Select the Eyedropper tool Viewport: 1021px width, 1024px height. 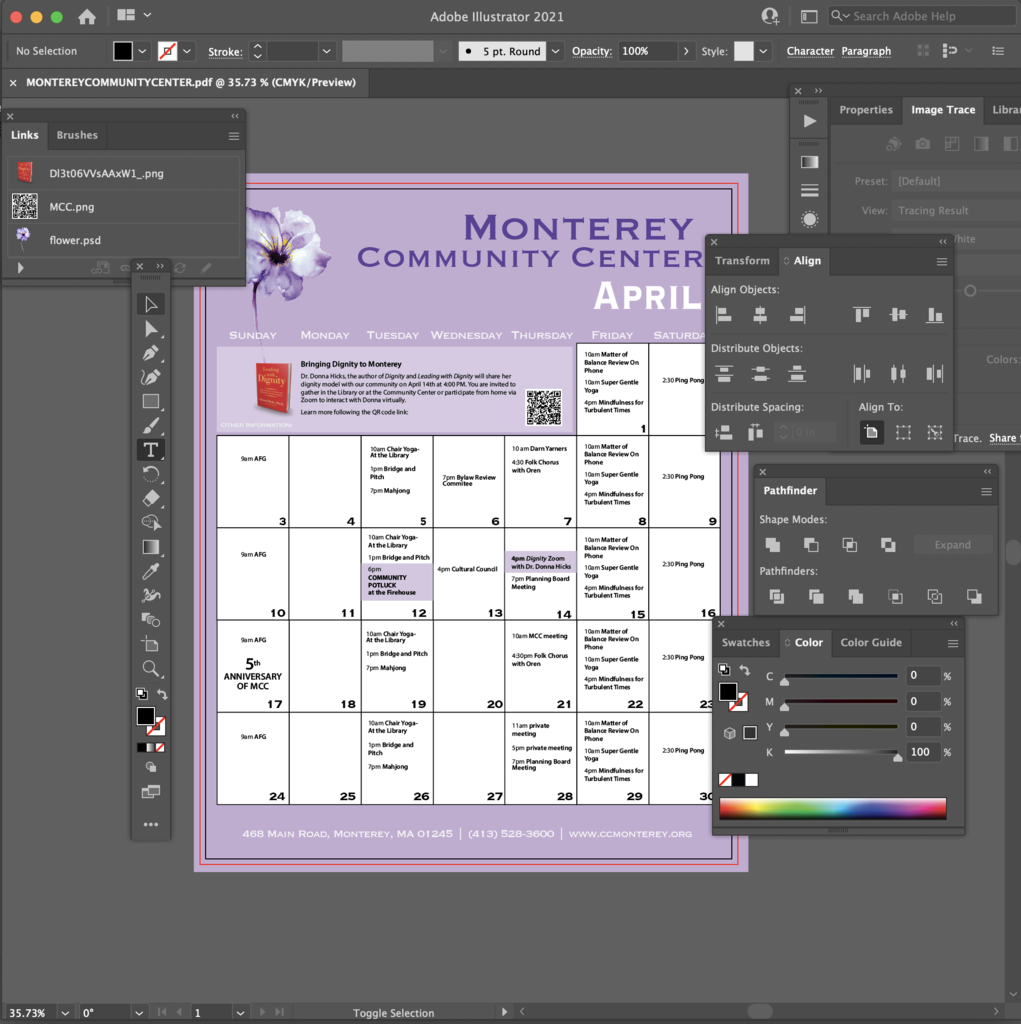pos(151,571)
